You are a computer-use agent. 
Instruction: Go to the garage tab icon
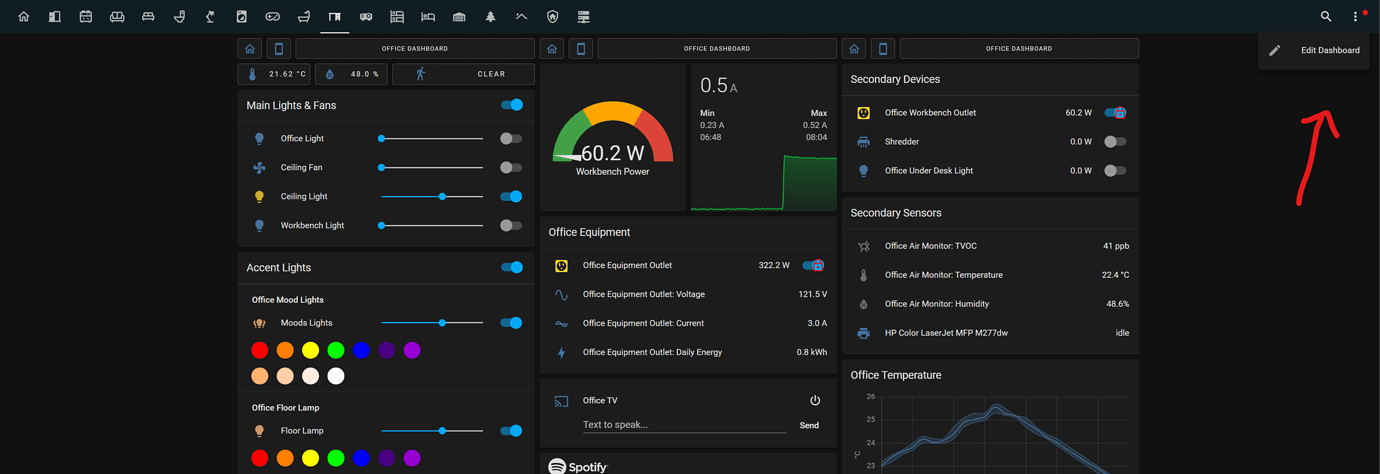[459, 17]
